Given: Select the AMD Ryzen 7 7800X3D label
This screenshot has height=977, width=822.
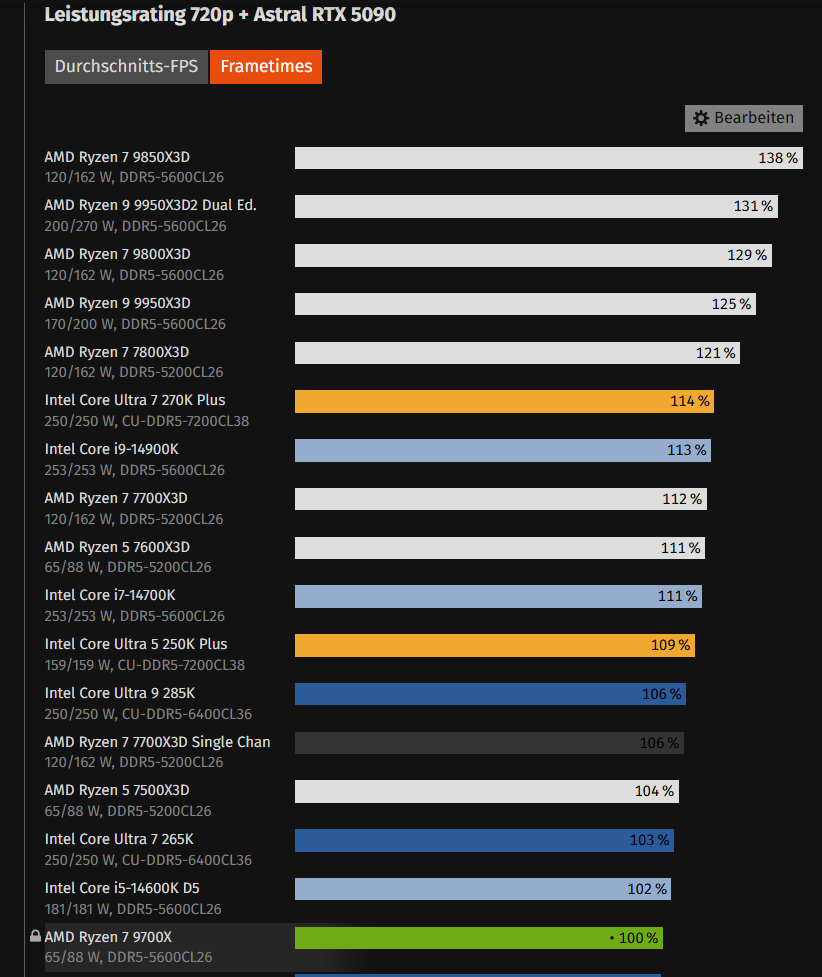Looking at the screenshot, I should click(x=117, y=352).
